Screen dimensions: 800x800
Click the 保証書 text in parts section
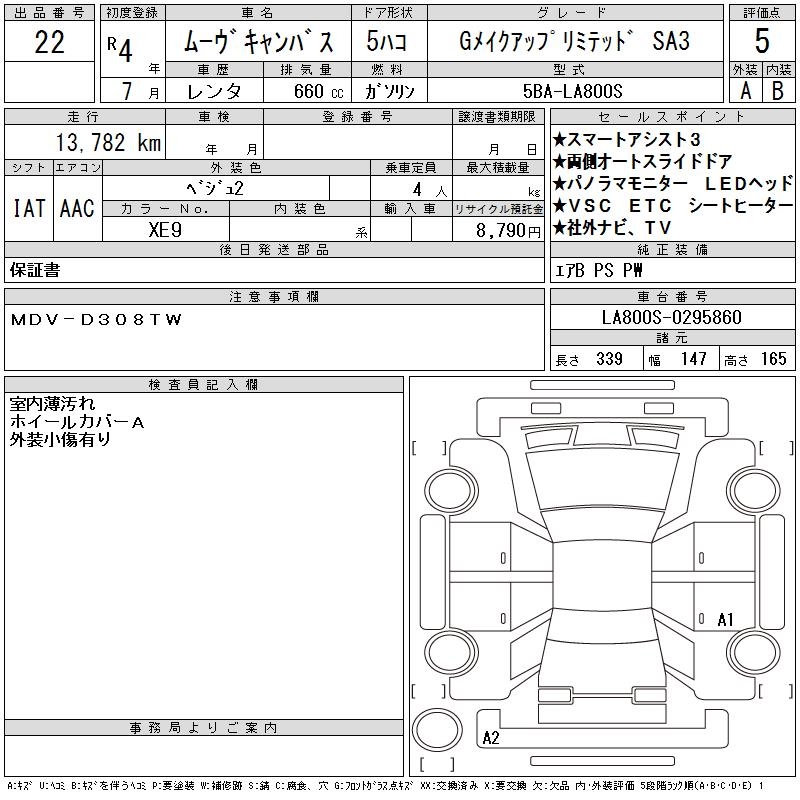click(35, 270)
